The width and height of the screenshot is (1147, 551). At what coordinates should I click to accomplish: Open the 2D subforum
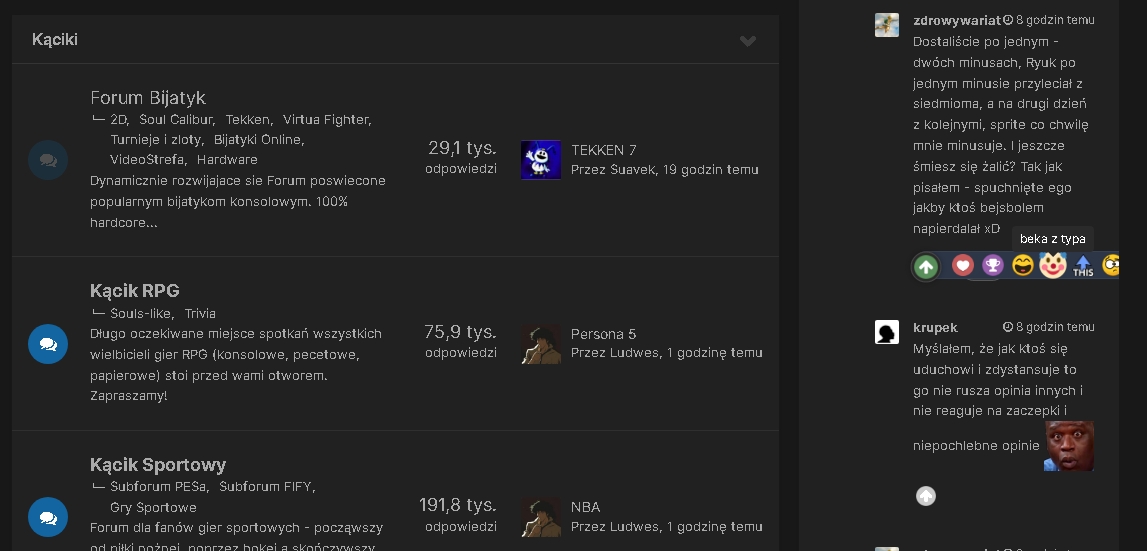119,119
